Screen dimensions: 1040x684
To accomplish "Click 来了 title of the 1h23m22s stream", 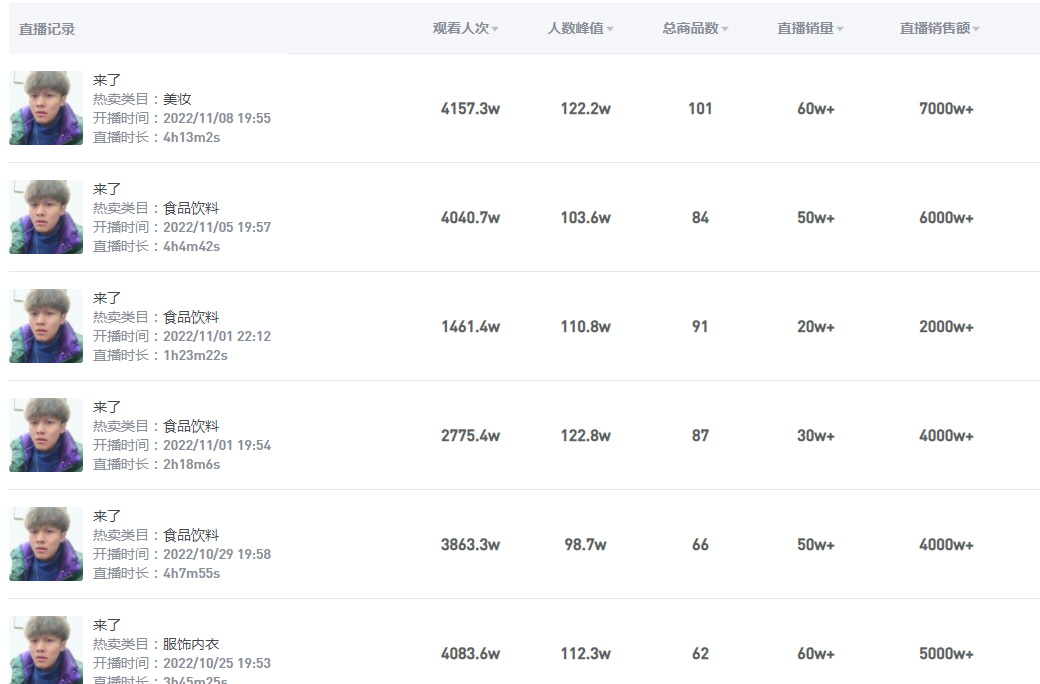I will coord(107,298).
